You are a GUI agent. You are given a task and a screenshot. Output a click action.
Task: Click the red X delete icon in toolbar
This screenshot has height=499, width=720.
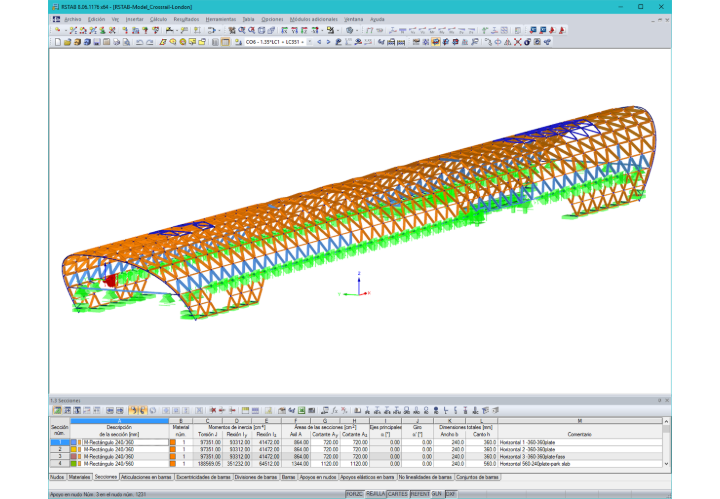(x=518, y=42)
